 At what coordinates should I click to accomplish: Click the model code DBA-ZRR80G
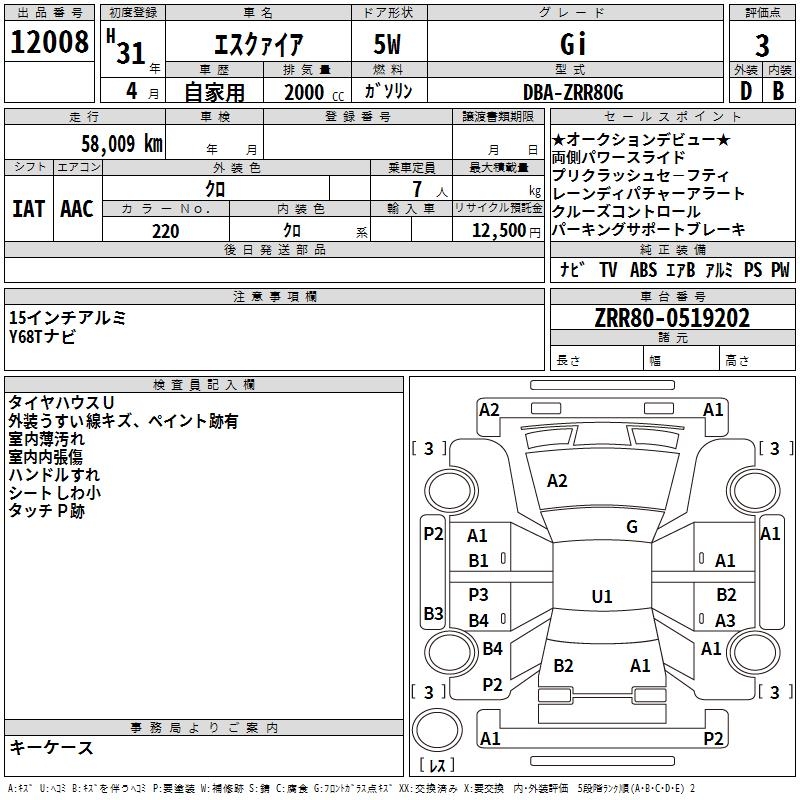tap(573, 92)
